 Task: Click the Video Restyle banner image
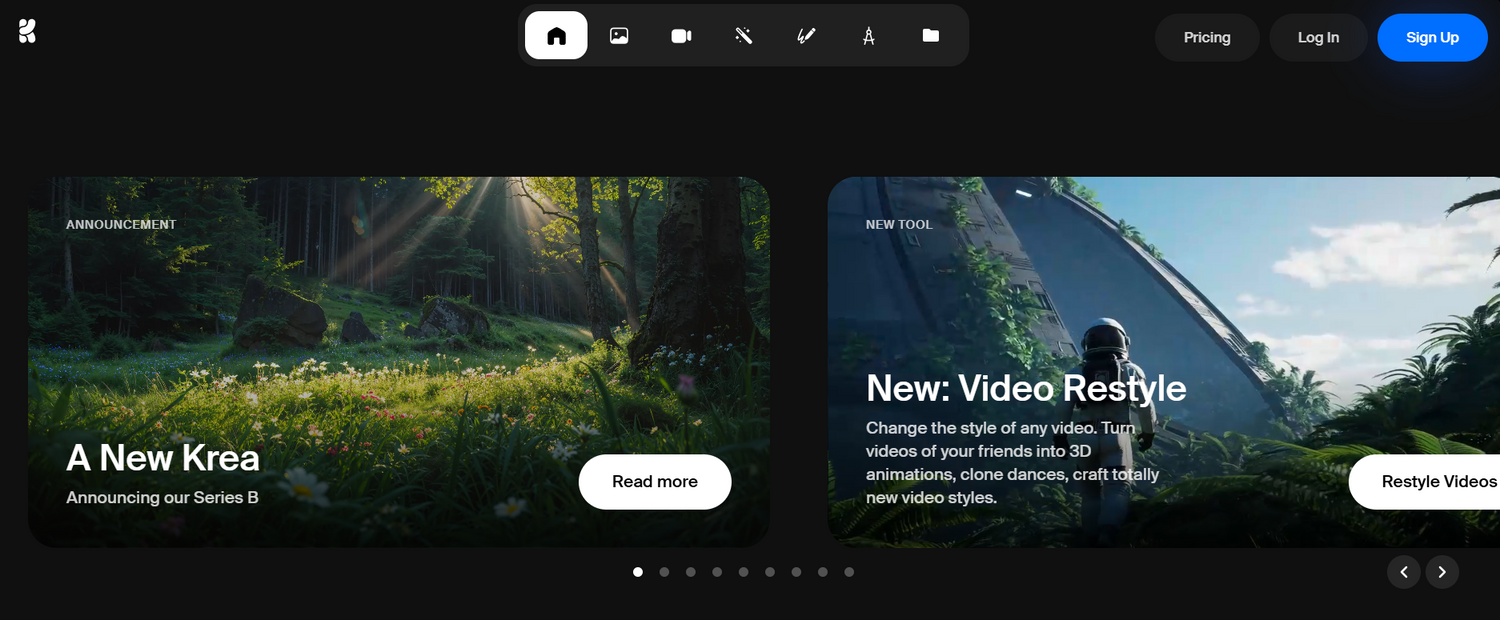1100,280
